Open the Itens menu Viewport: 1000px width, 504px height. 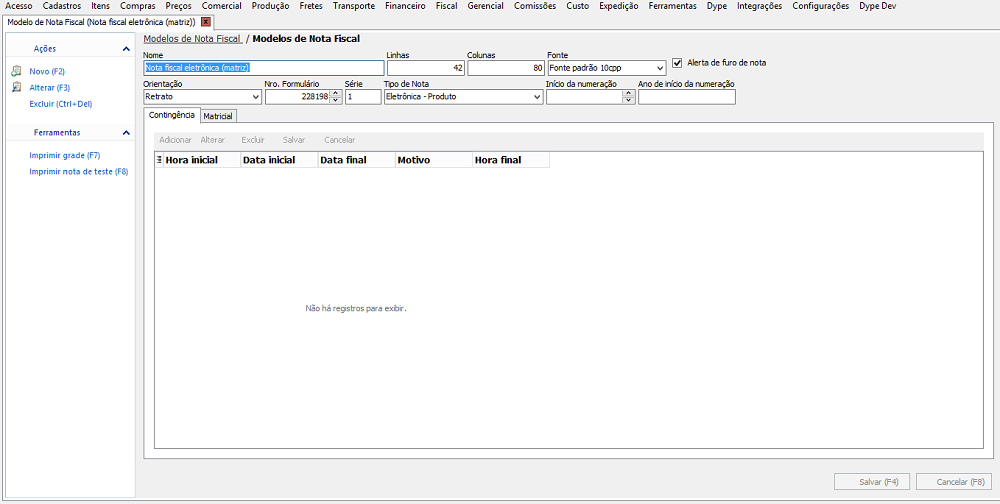[100, 6]
